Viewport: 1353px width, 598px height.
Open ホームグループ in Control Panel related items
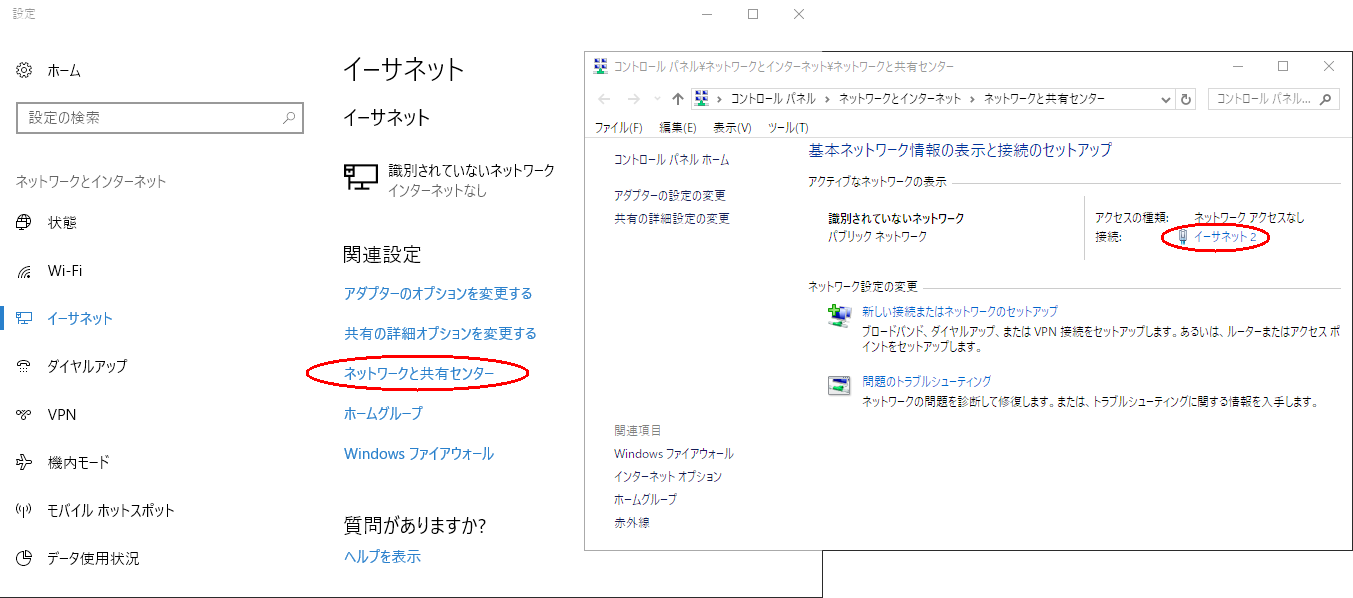click(645, 500)
